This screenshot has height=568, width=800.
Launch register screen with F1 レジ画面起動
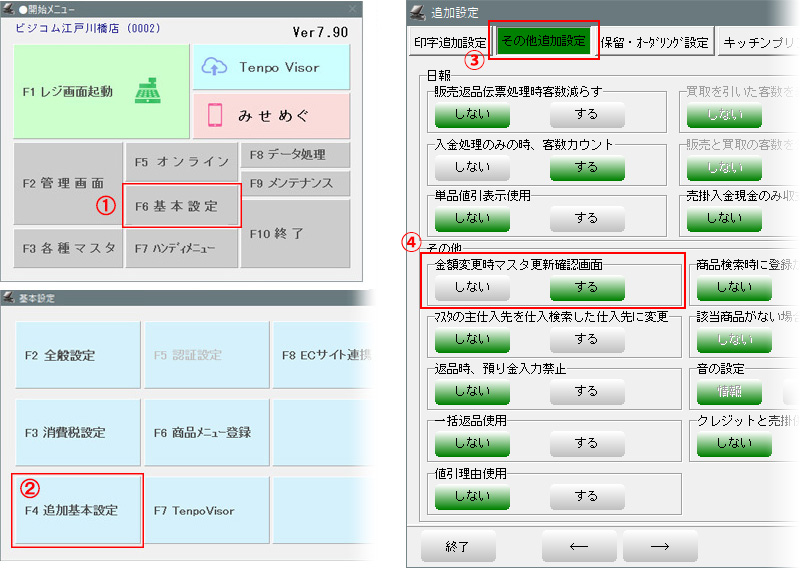tap(102, 92)
